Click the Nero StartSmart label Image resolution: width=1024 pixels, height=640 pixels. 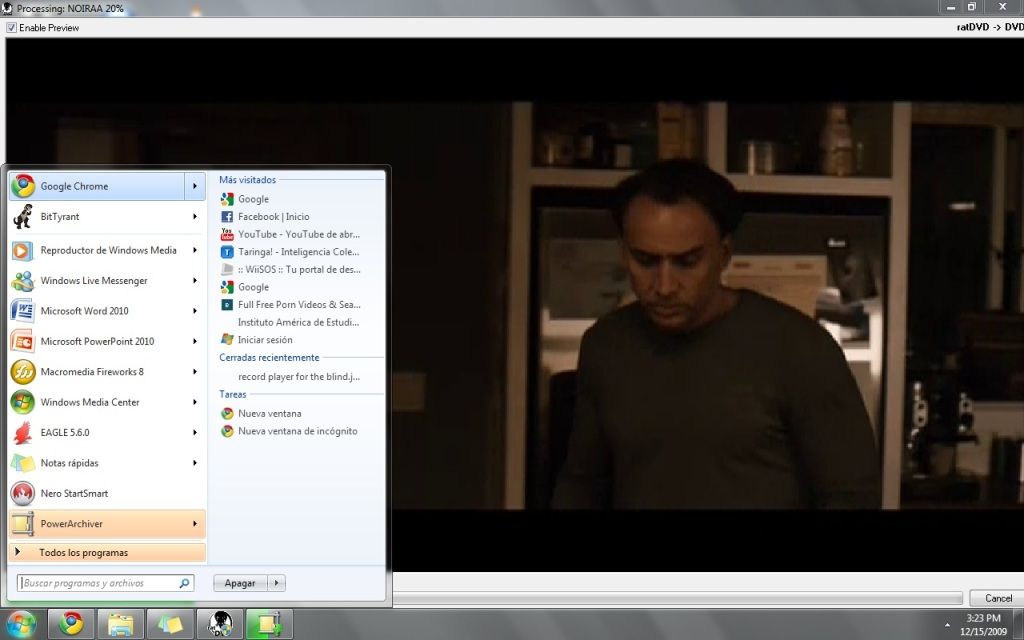pos(74,494)
